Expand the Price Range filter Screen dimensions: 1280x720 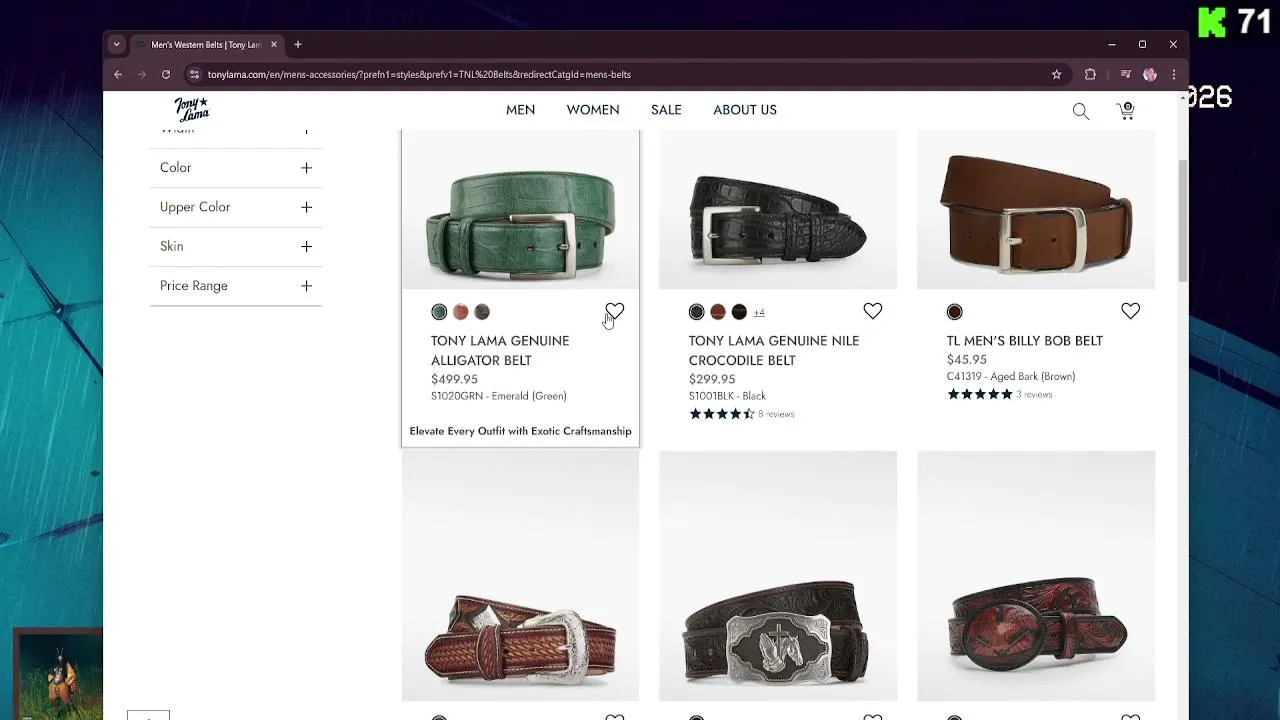pyautogui.click(x=306, y=286)
